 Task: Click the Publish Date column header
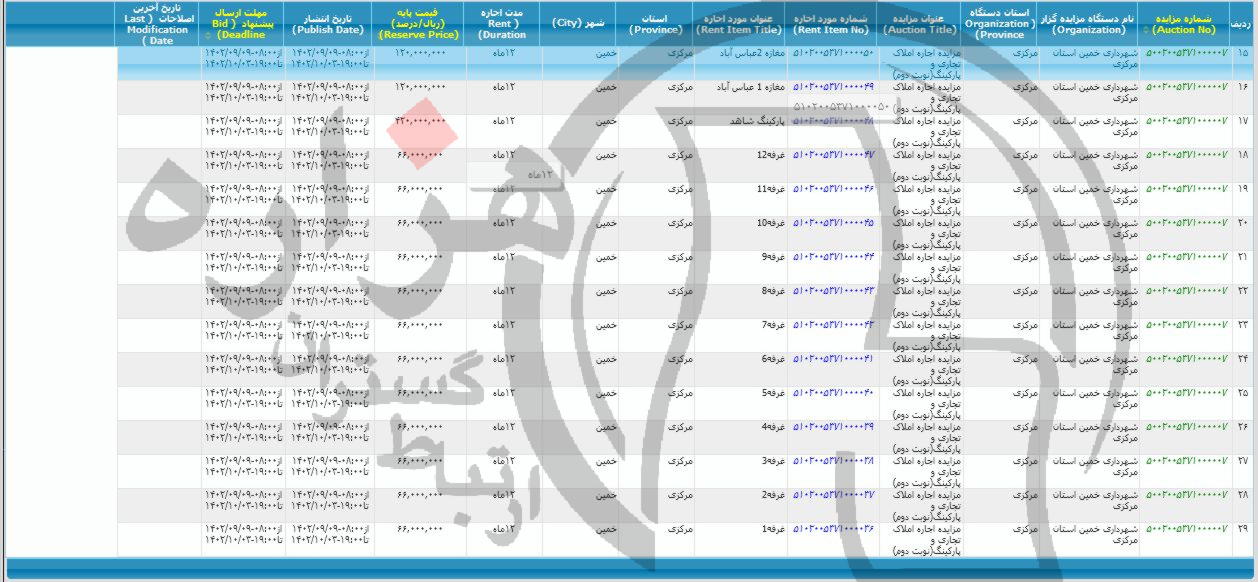pos(328,23)
